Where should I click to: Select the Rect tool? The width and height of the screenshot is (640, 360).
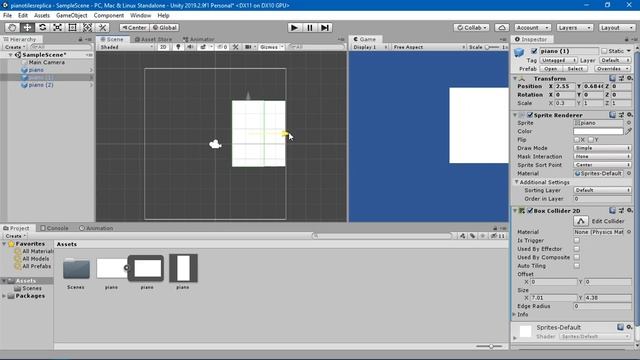[x=72, y=27]
